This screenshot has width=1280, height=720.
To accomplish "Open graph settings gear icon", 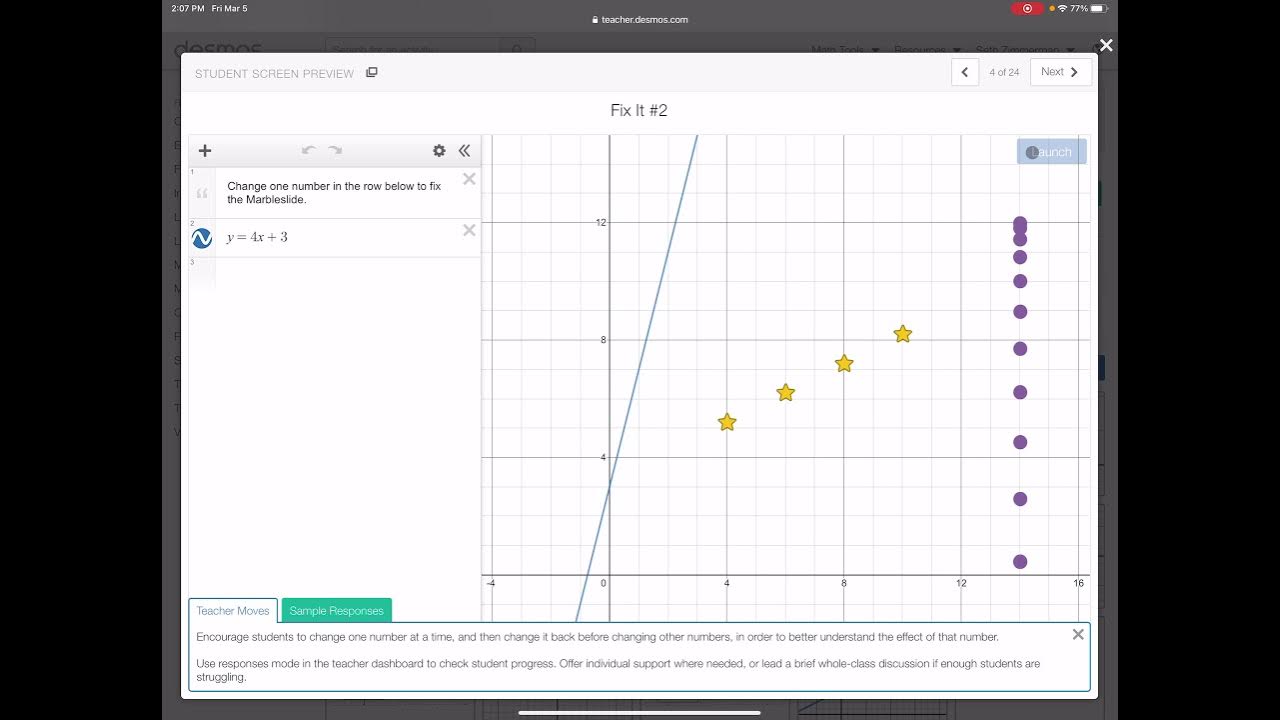I will 439,151.
